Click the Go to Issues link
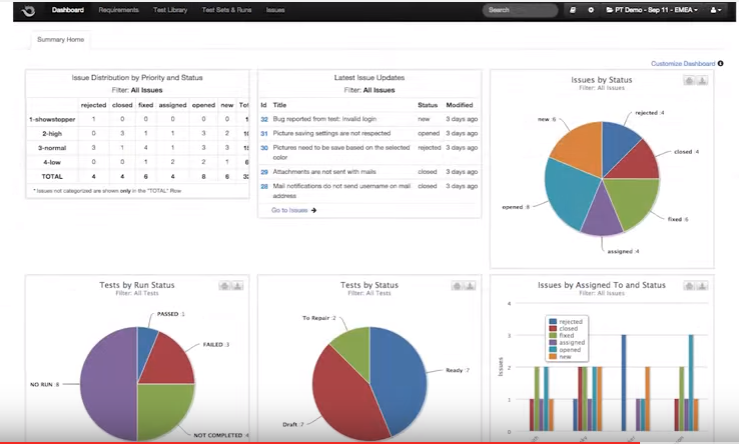 [x=289, y=210]
